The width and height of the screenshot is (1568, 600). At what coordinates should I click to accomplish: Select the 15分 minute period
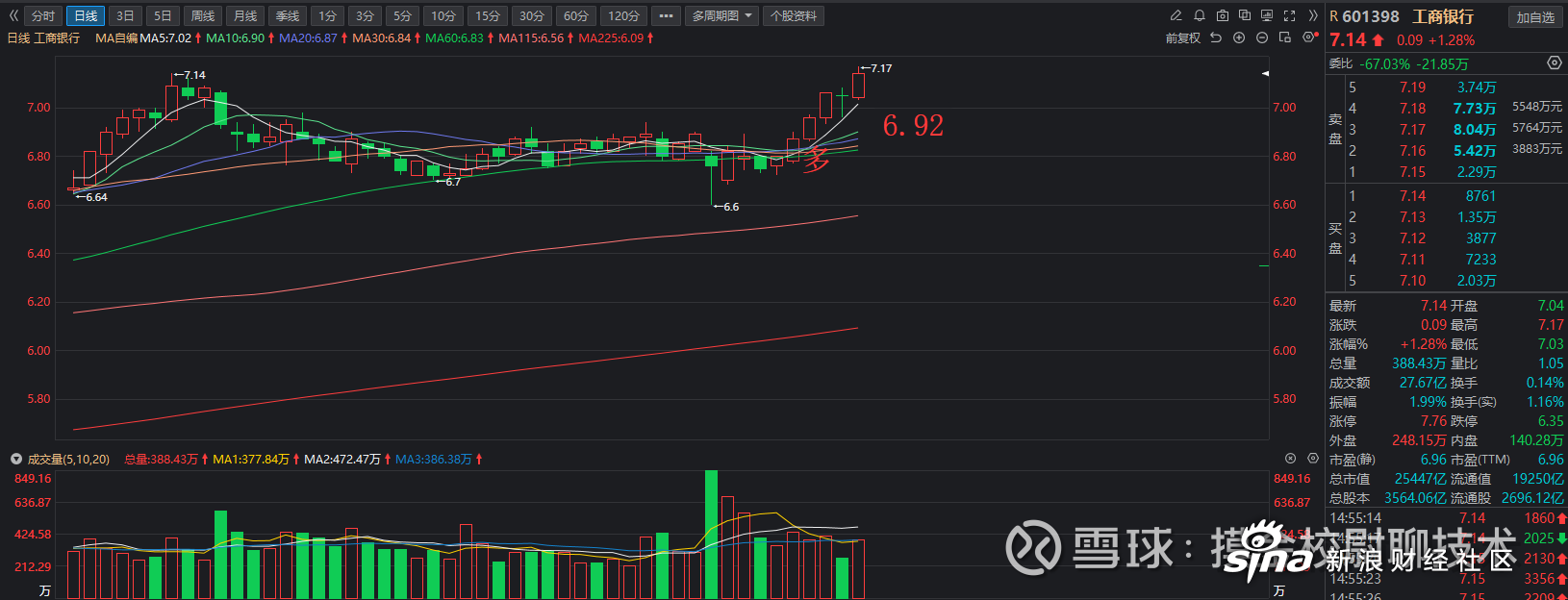click(x=488, y=15)
